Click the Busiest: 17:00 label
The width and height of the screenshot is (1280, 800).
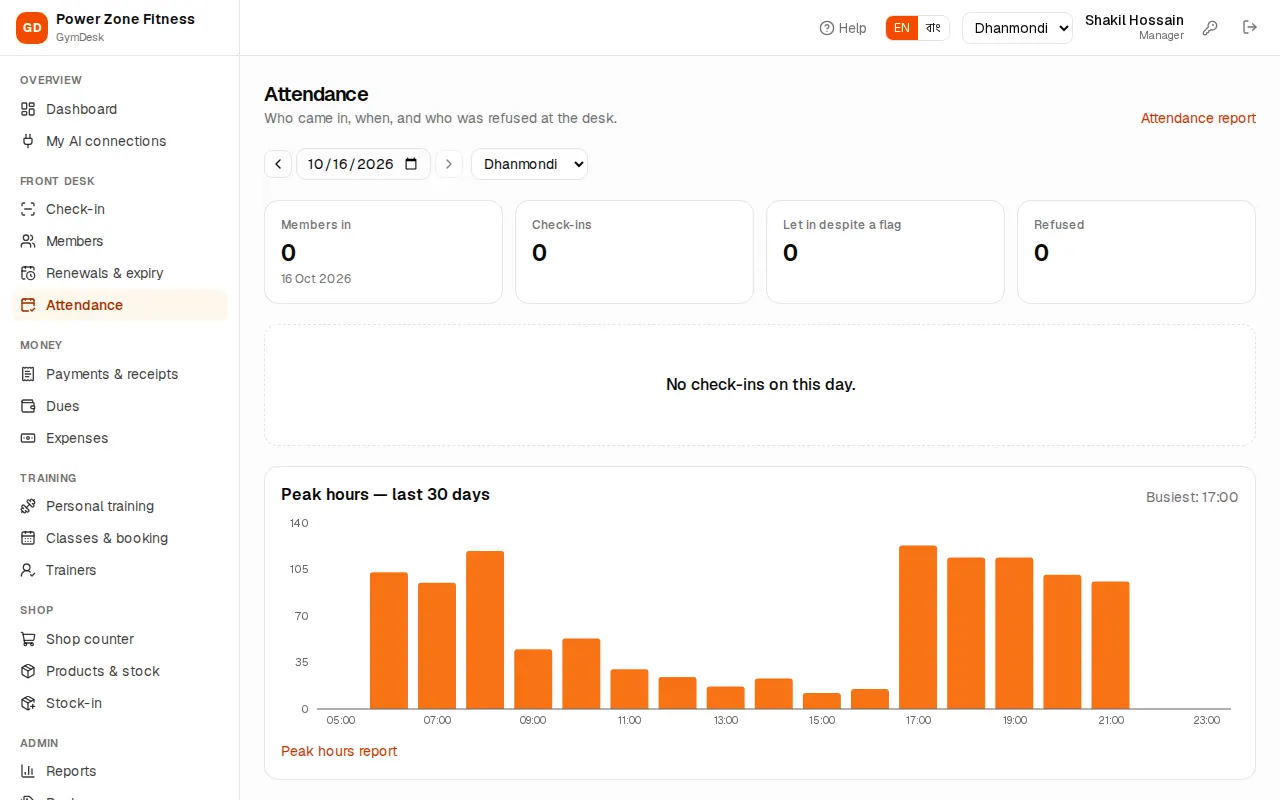click(1192, 497)
